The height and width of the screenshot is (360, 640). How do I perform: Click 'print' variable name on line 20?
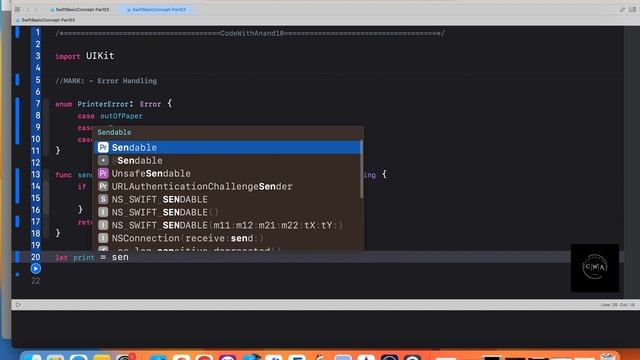[x=84, y=258]
